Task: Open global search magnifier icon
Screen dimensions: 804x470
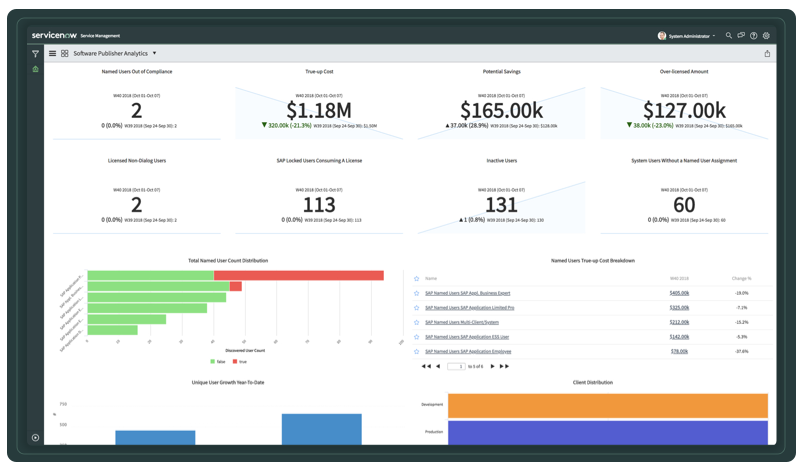Action: [729, 35]
